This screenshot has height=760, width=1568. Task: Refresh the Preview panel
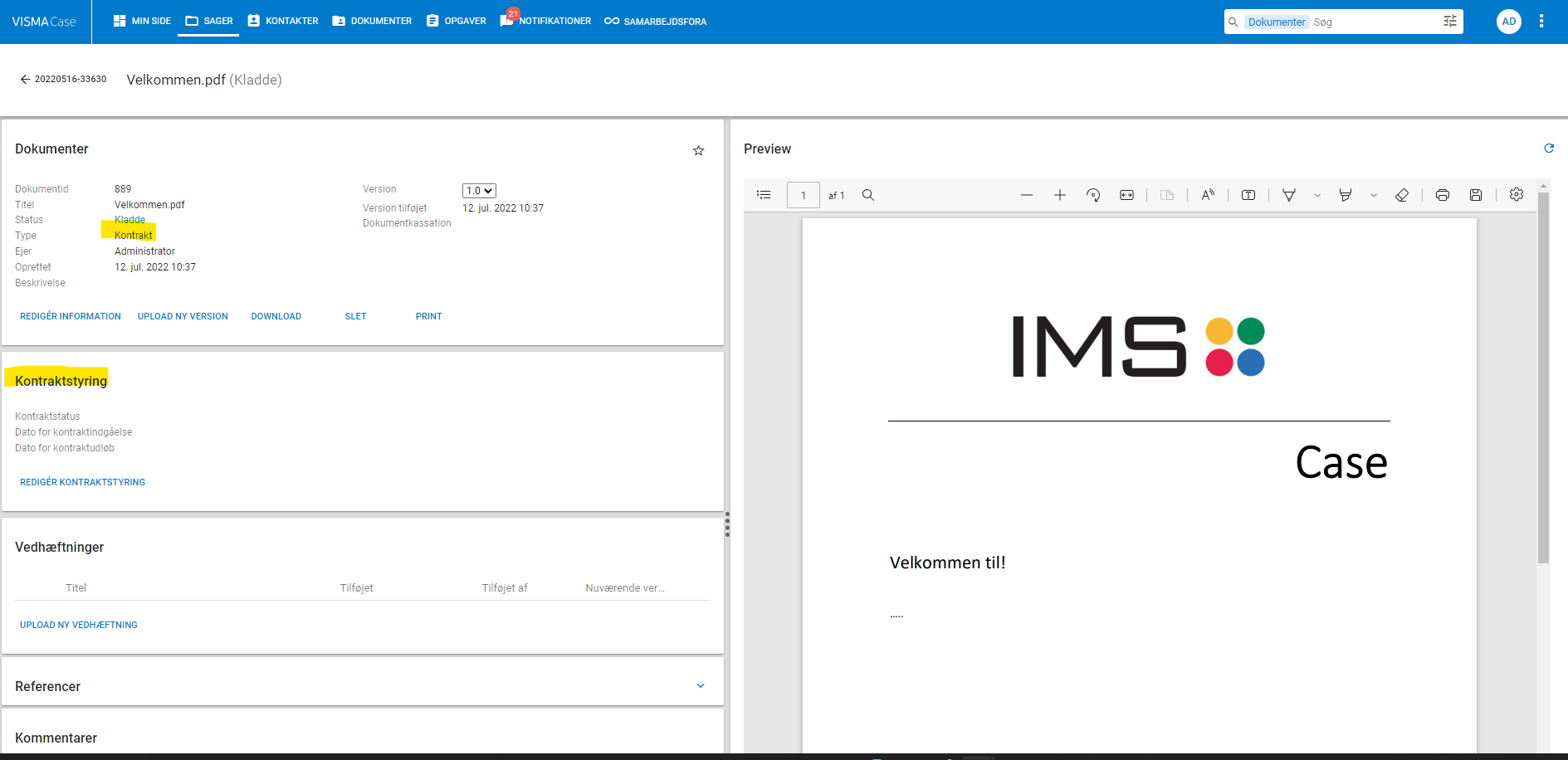tap(1549, 149)
